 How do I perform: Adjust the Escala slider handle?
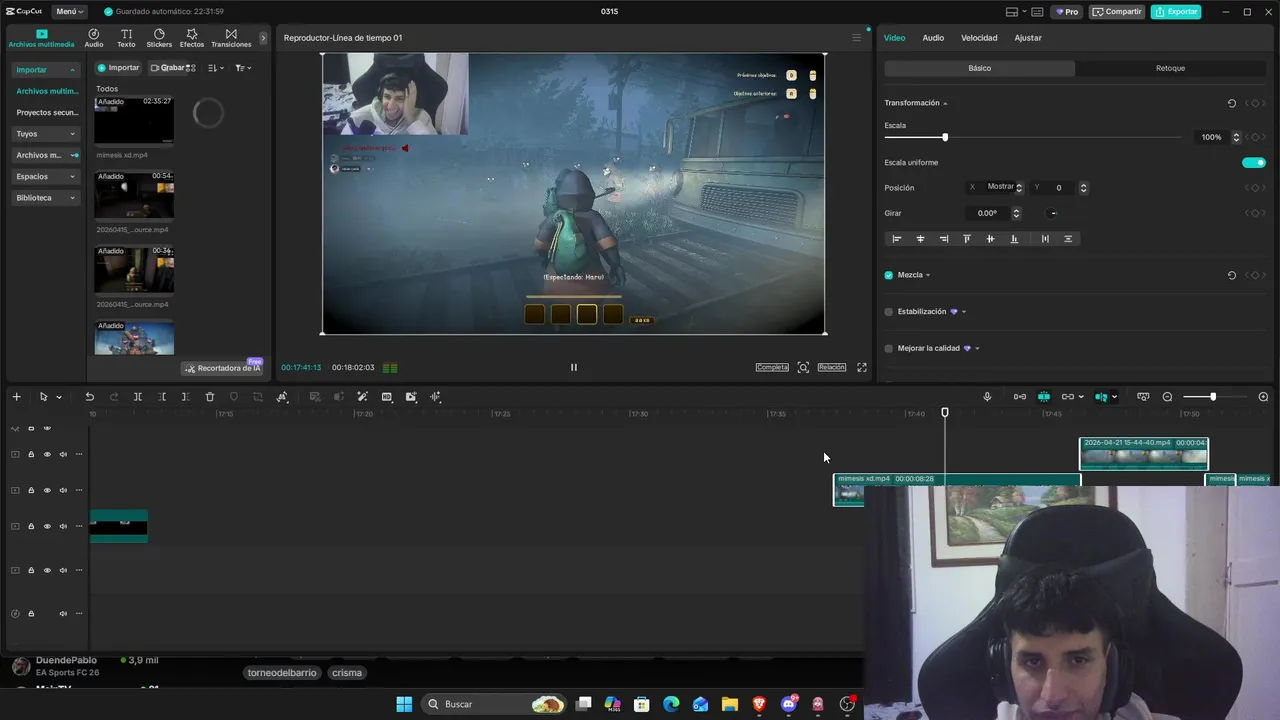[945, 137]
